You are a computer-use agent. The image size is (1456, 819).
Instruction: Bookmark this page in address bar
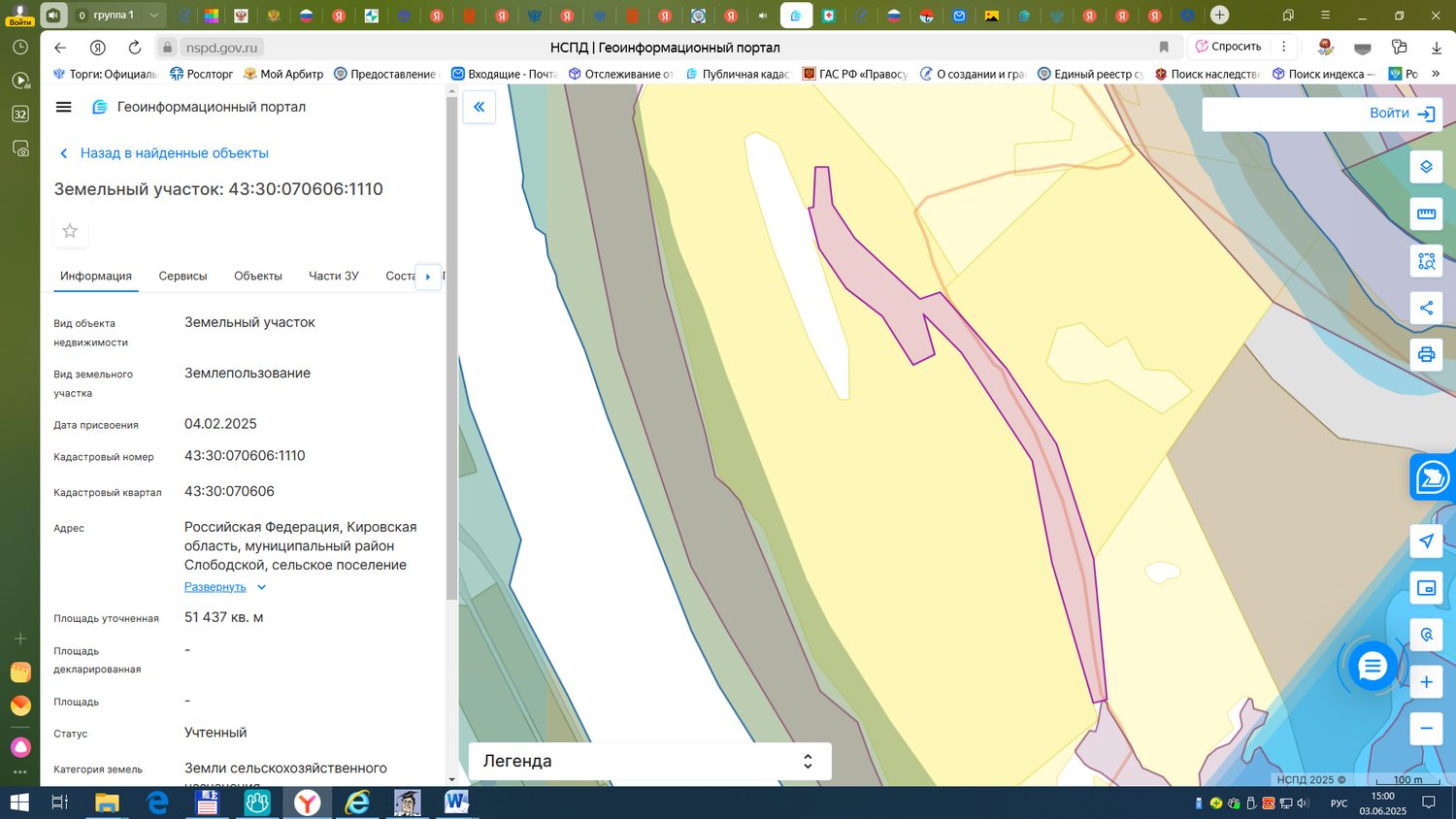click(x=1164, y=48)
